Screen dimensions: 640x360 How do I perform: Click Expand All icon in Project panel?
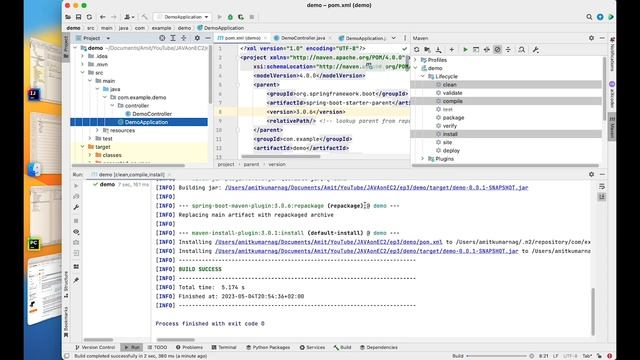173,38
